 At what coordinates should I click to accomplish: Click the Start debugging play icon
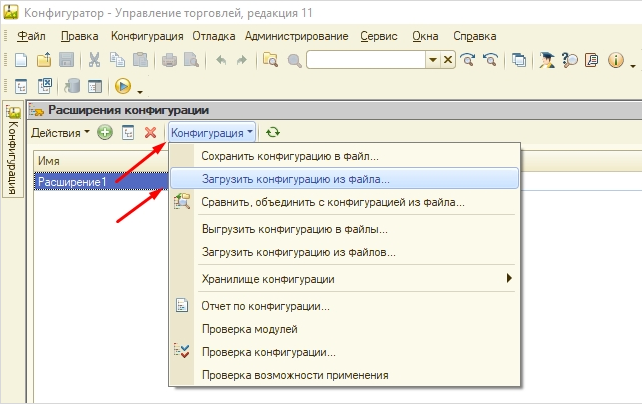(x=123, y=86)
